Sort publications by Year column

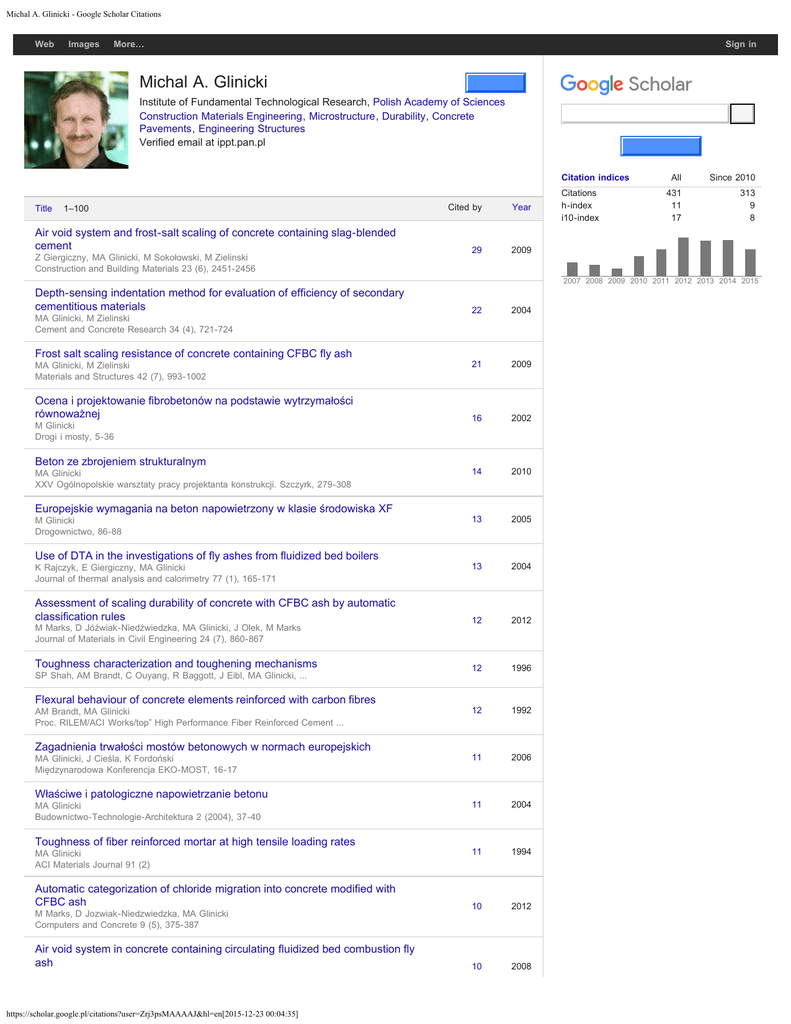(x=521, y=208)
